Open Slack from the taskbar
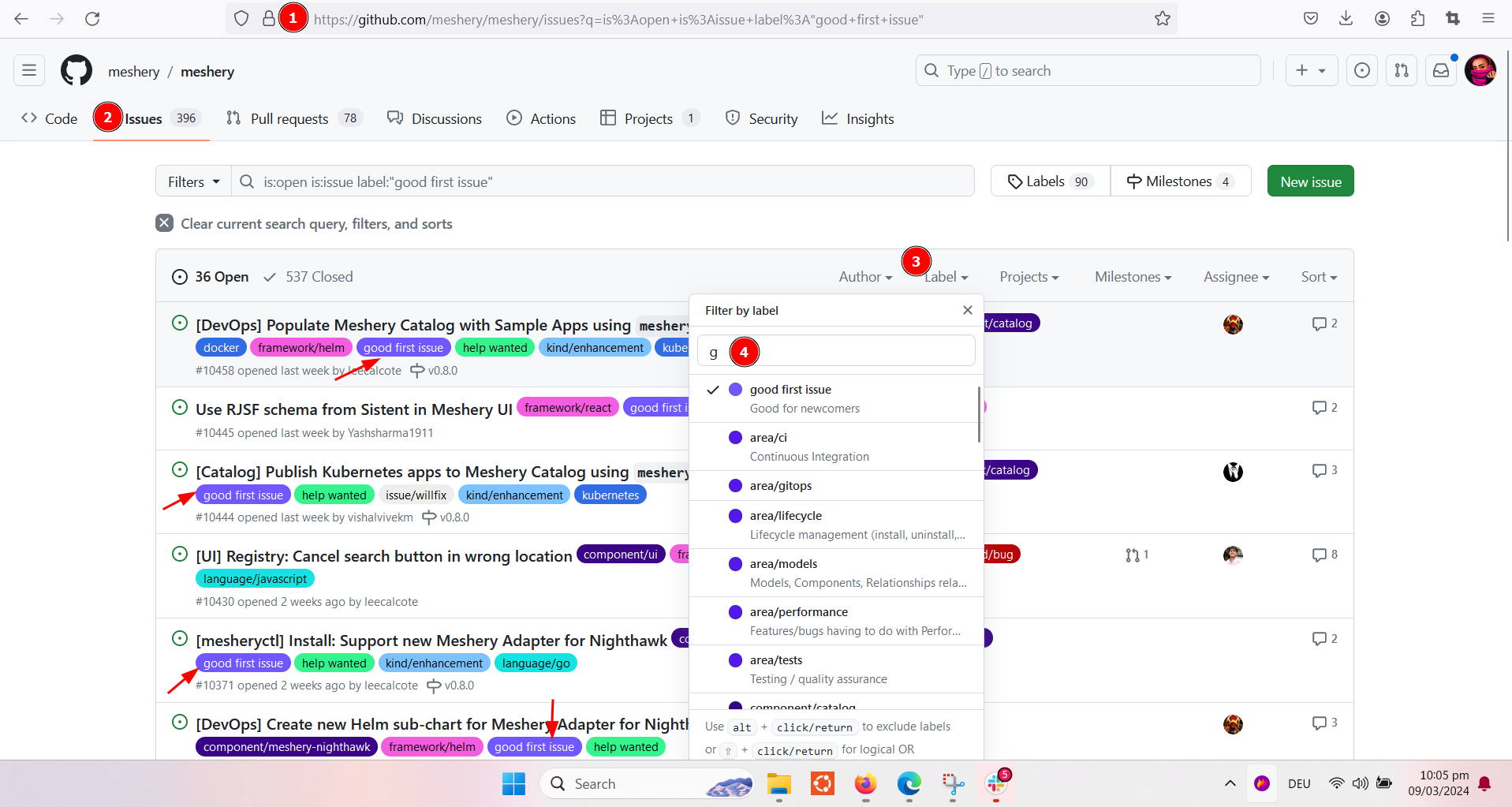 pos(996,783)
